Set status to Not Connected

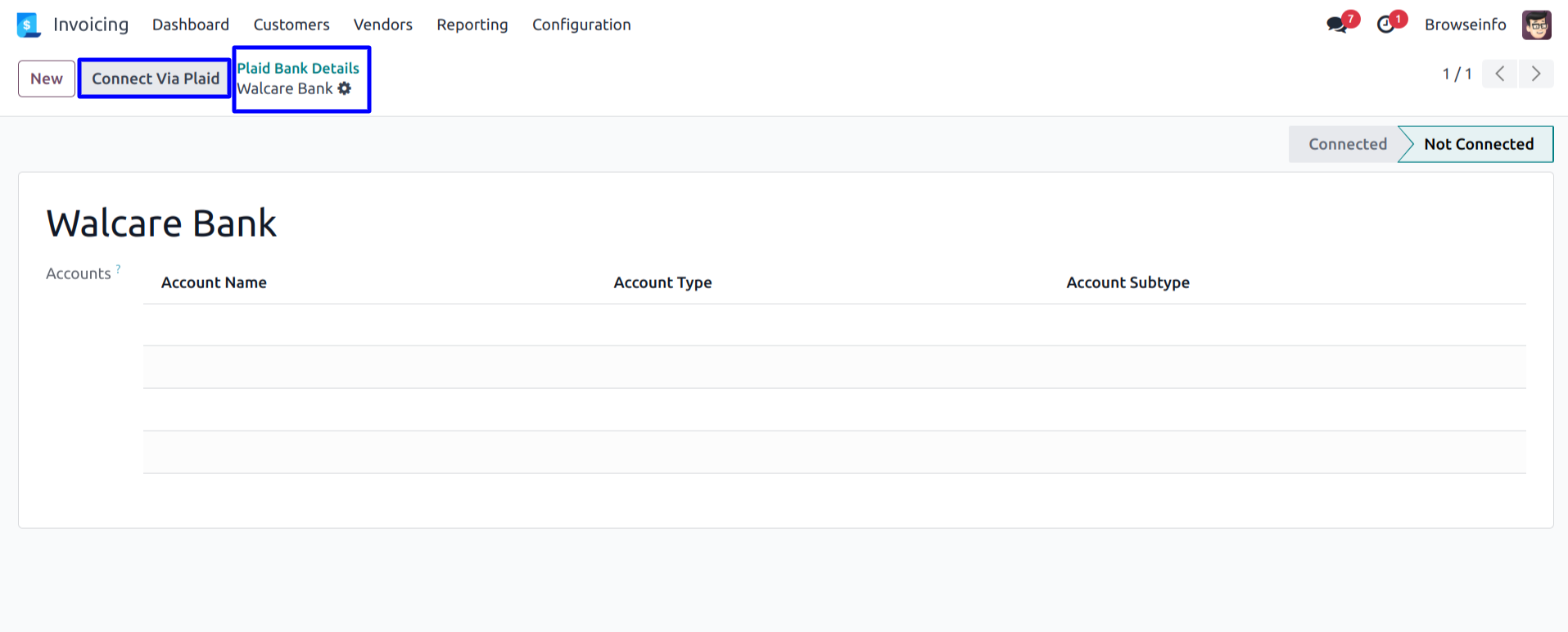pos(1478,144)
